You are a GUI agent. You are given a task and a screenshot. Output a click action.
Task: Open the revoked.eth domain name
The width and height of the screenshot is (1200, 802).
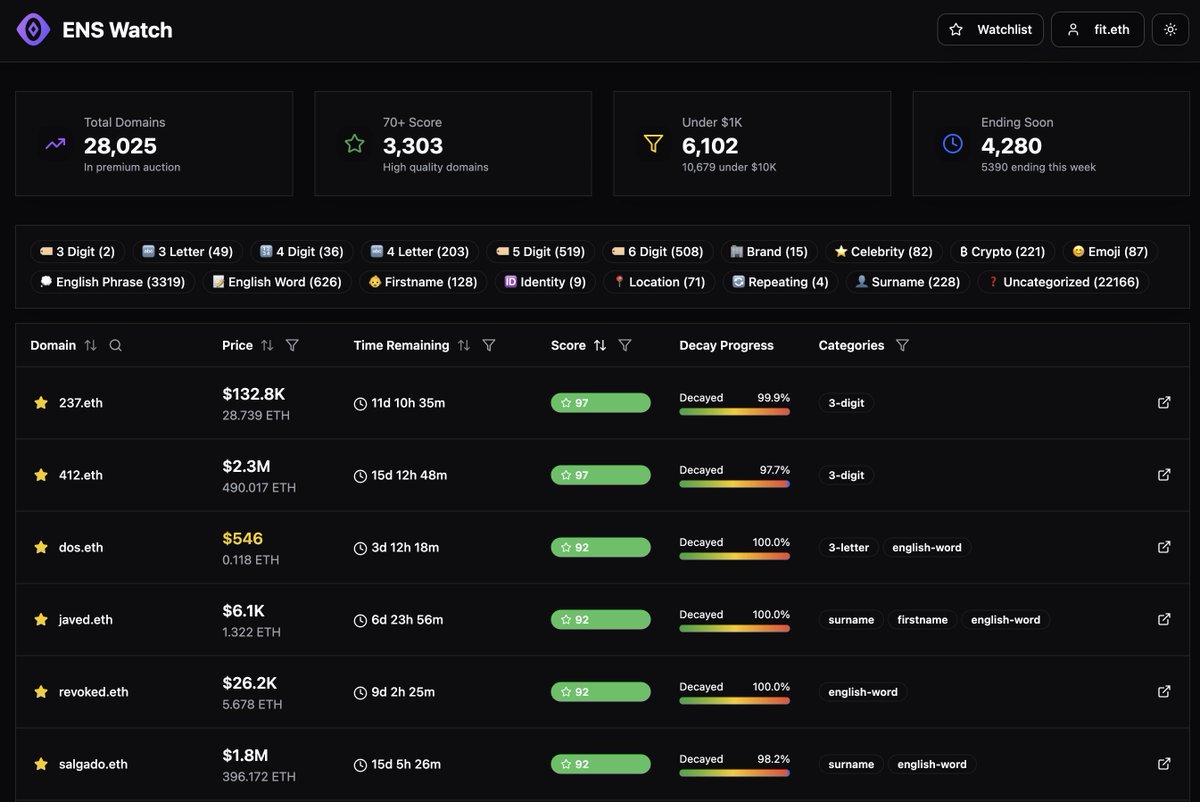pos(94,692)
